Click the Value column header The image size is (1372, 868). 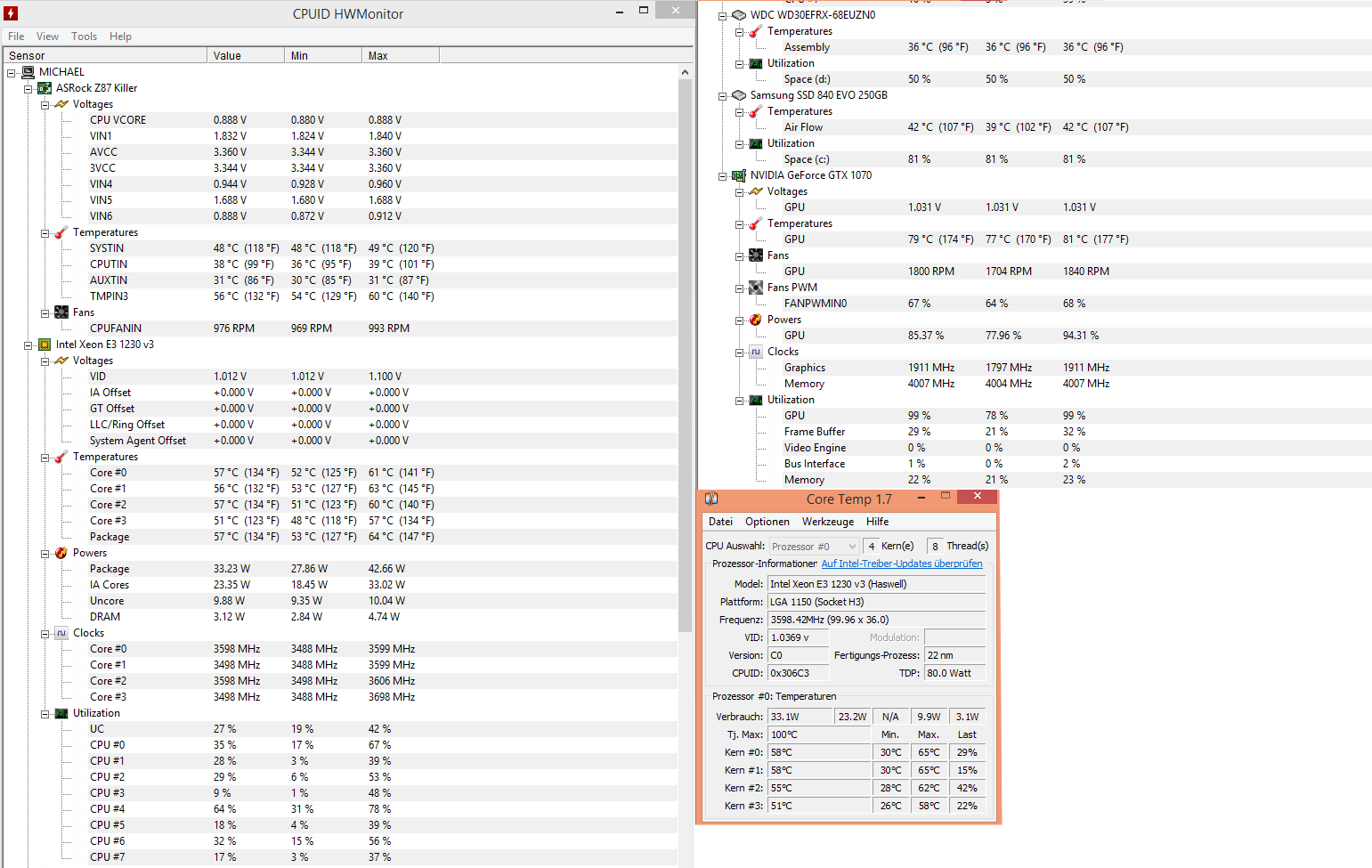[x=246, y=55]
